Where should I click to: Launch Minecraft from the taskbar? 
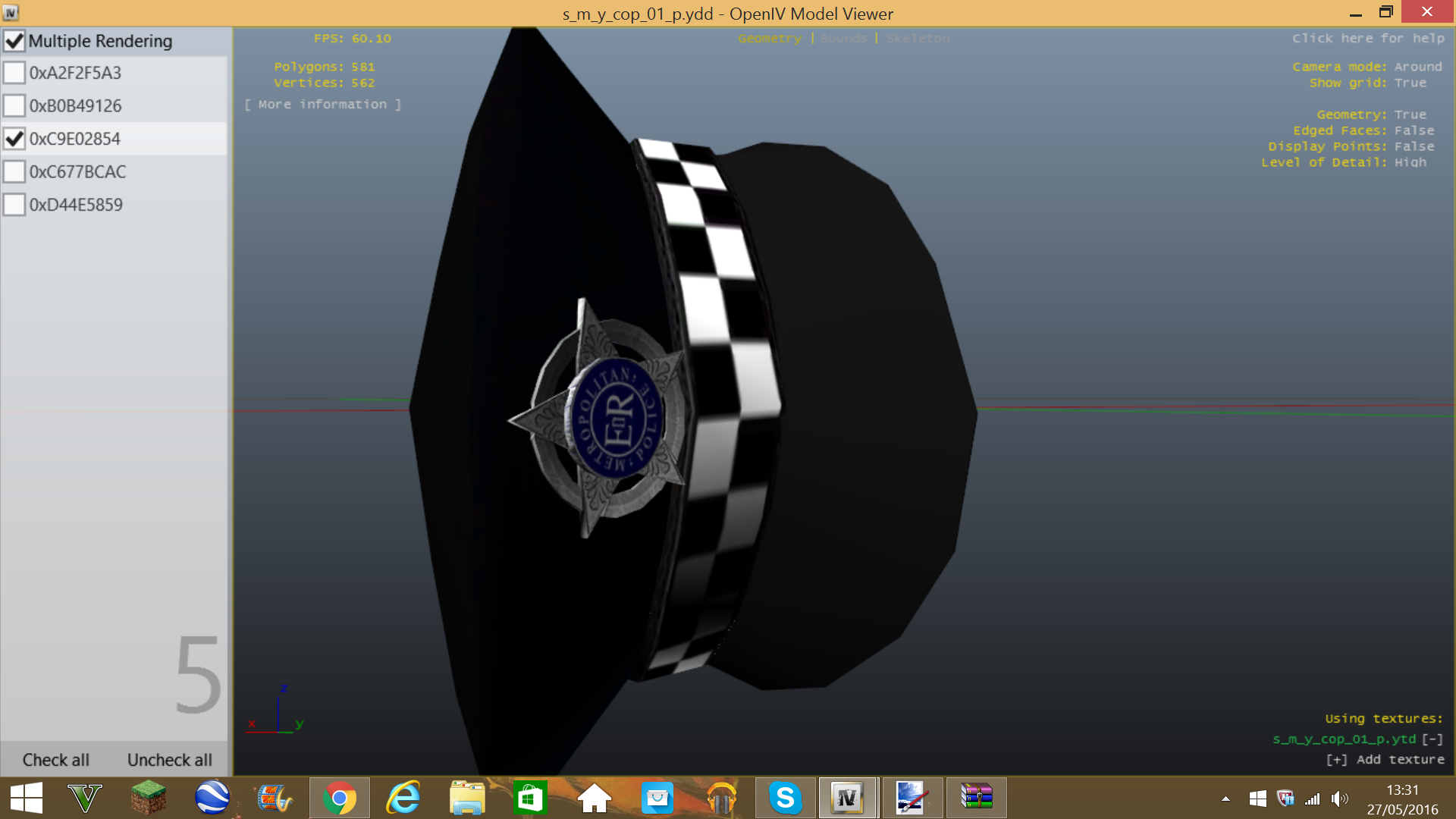click(148, 798)
